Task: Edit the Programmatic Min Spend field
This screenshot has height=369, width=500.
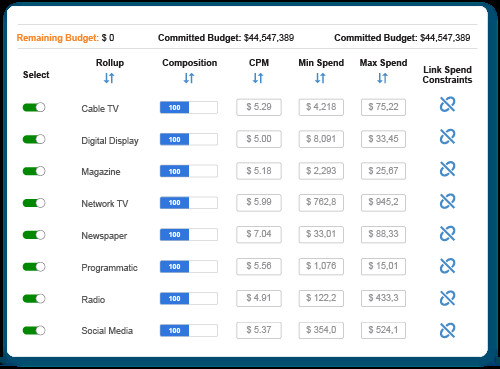Action: click(321, 266)
